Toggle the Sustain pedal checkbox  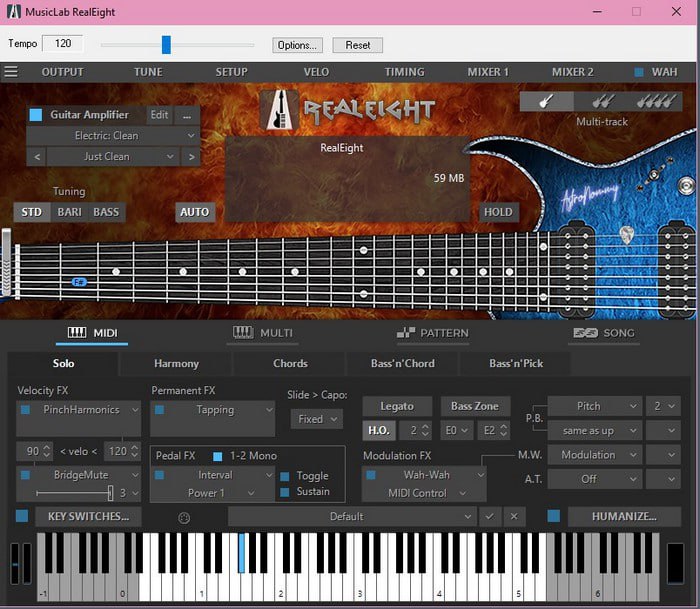point(284,492)
